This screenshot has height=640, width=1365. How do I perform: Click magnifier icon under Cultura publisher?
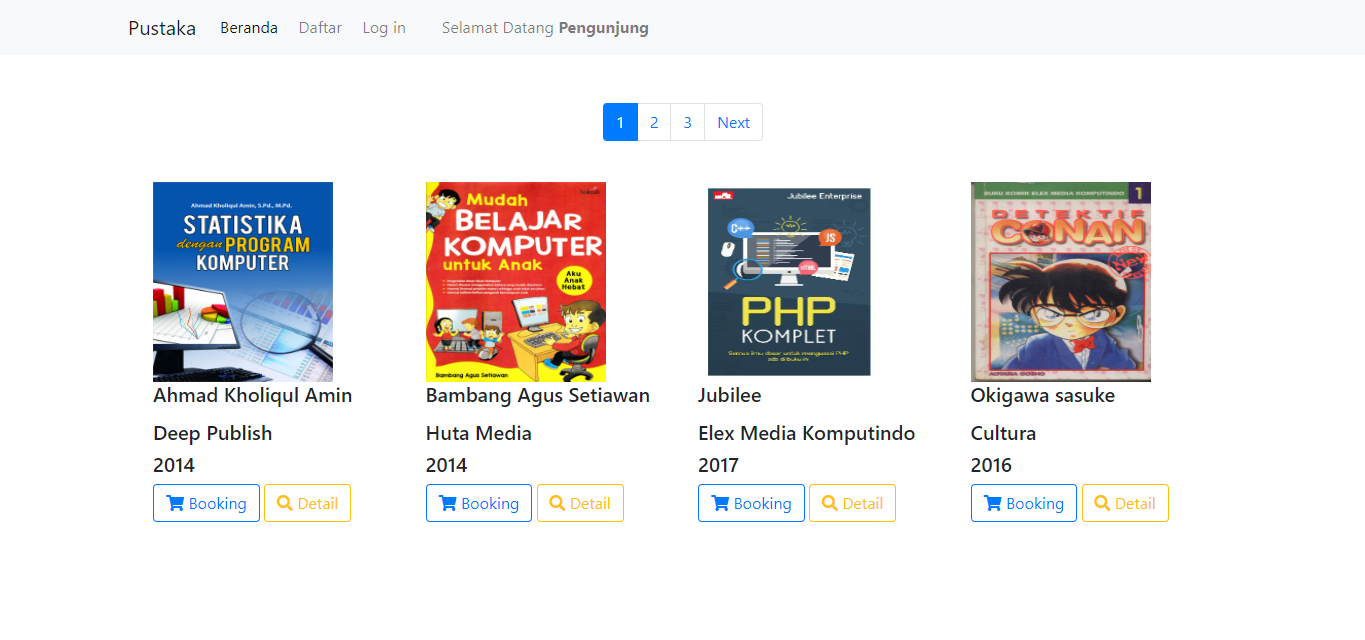1103,504
